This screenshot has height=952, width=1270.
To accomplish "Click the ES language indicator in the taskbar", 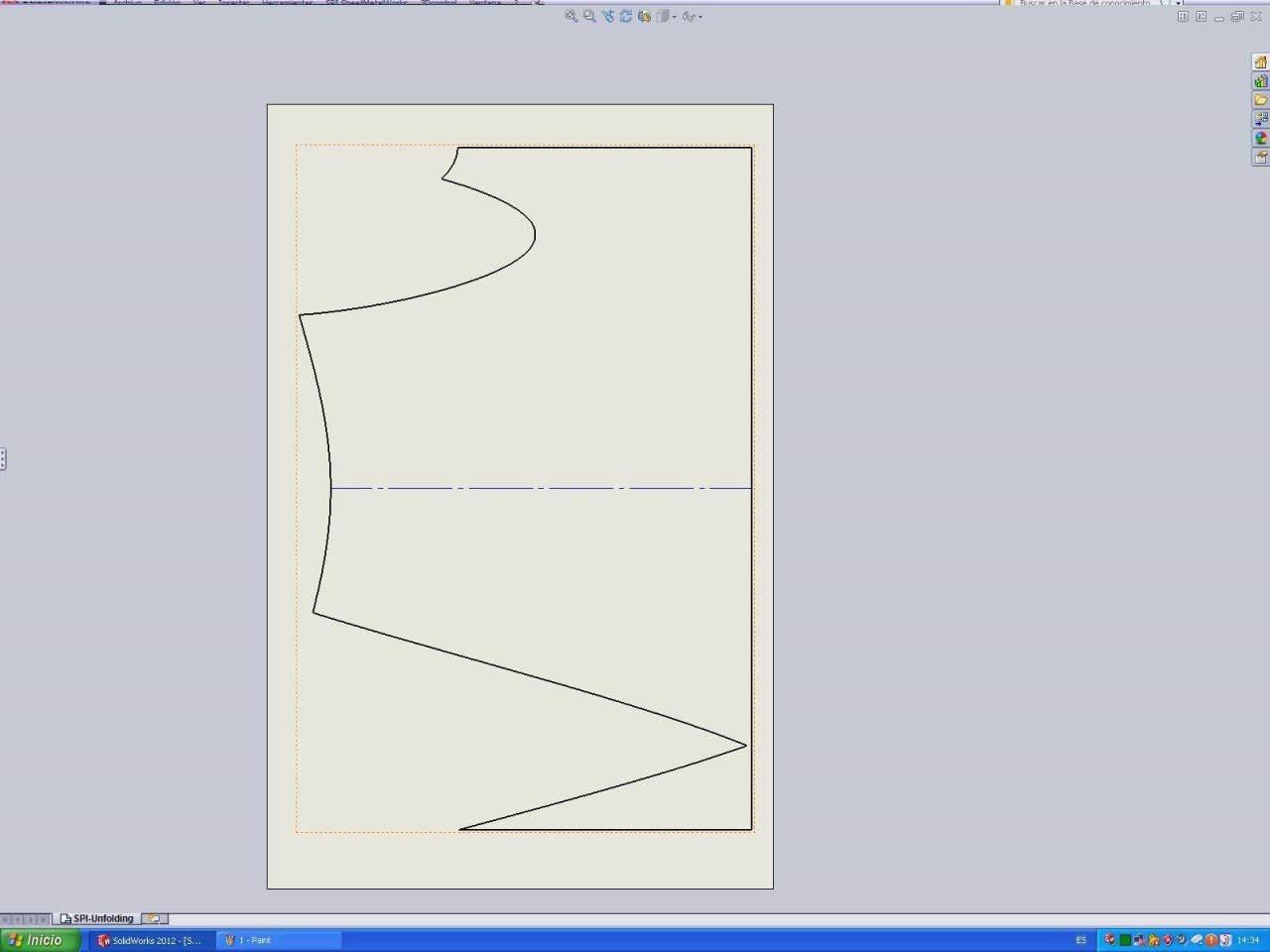I will tap(1080, 940).
